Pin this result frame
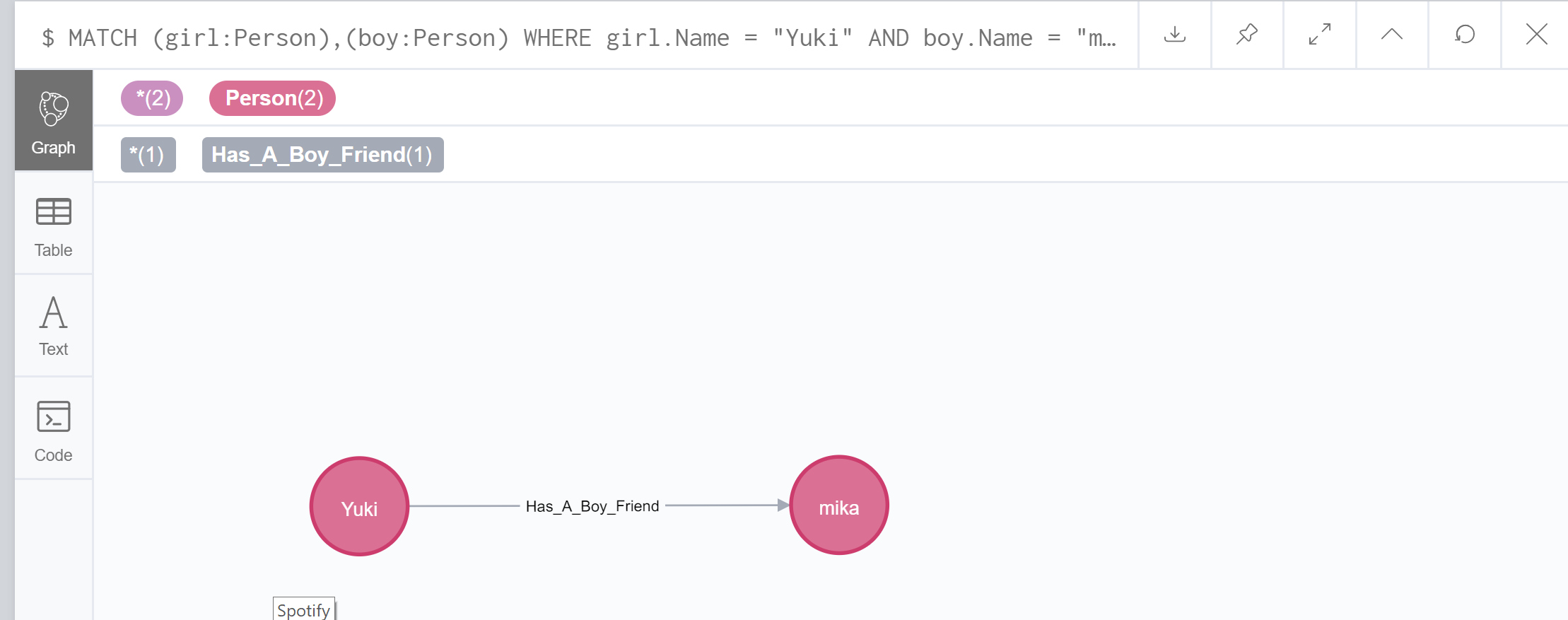The width and height of the screenshot is (1568, 620). pos(1247,35)
